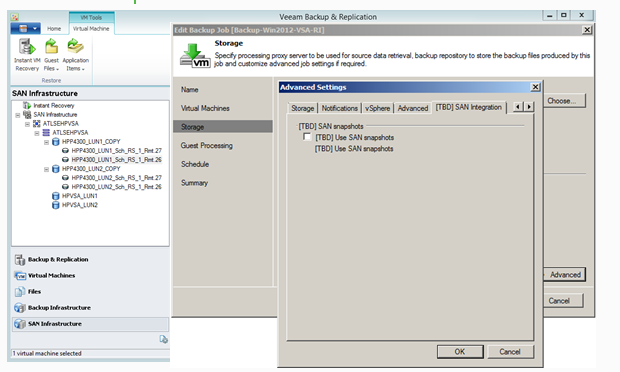Screen dimensions: 620x372
Task: Select the Storage wizard step
Action: tap(223, 127)
